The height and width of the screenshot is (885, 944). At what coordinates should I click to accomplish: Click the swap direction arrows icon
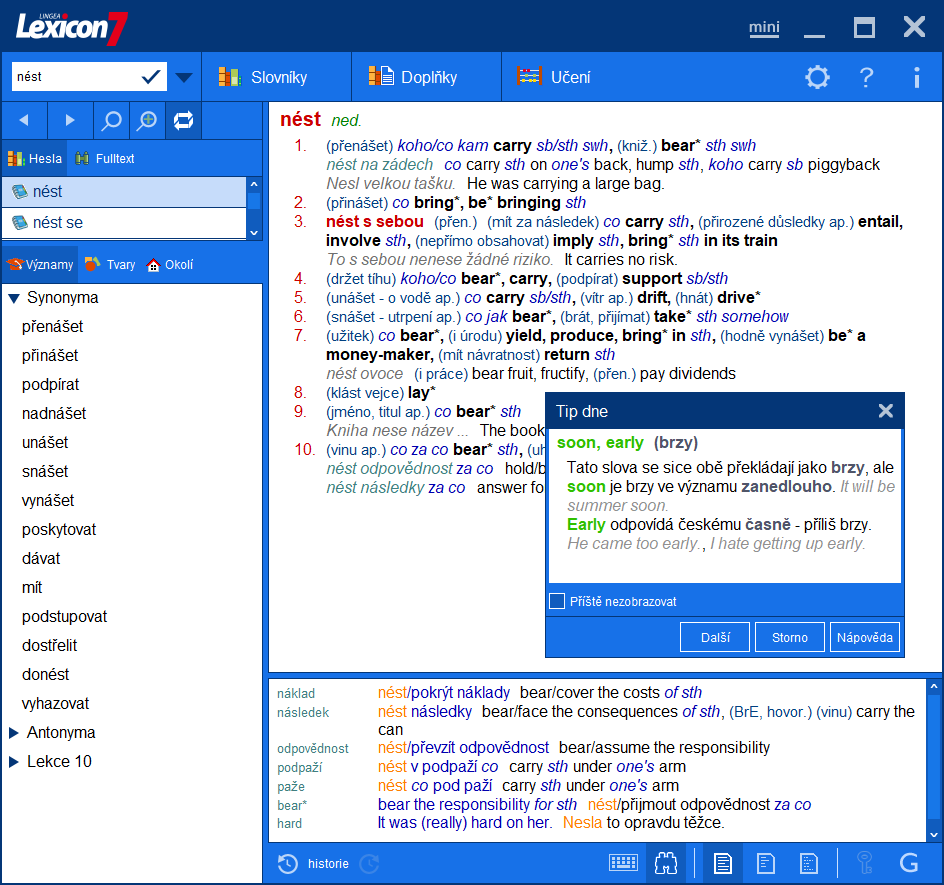tap(183, 120)
